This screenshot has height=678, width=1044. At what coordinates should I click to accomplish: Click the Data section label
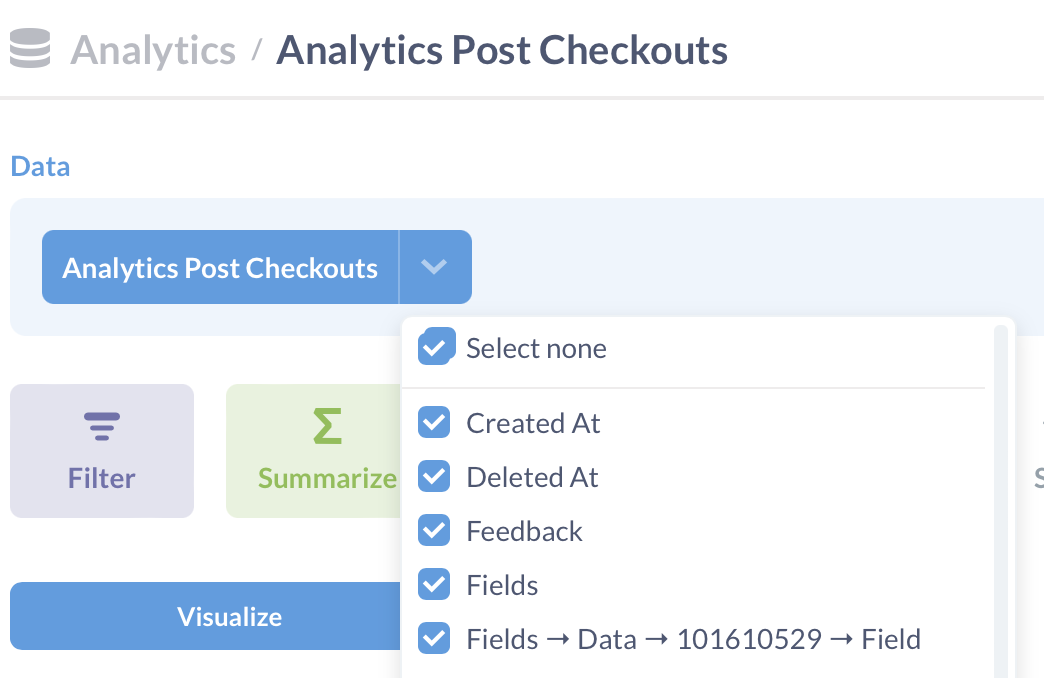click(40, 167)
